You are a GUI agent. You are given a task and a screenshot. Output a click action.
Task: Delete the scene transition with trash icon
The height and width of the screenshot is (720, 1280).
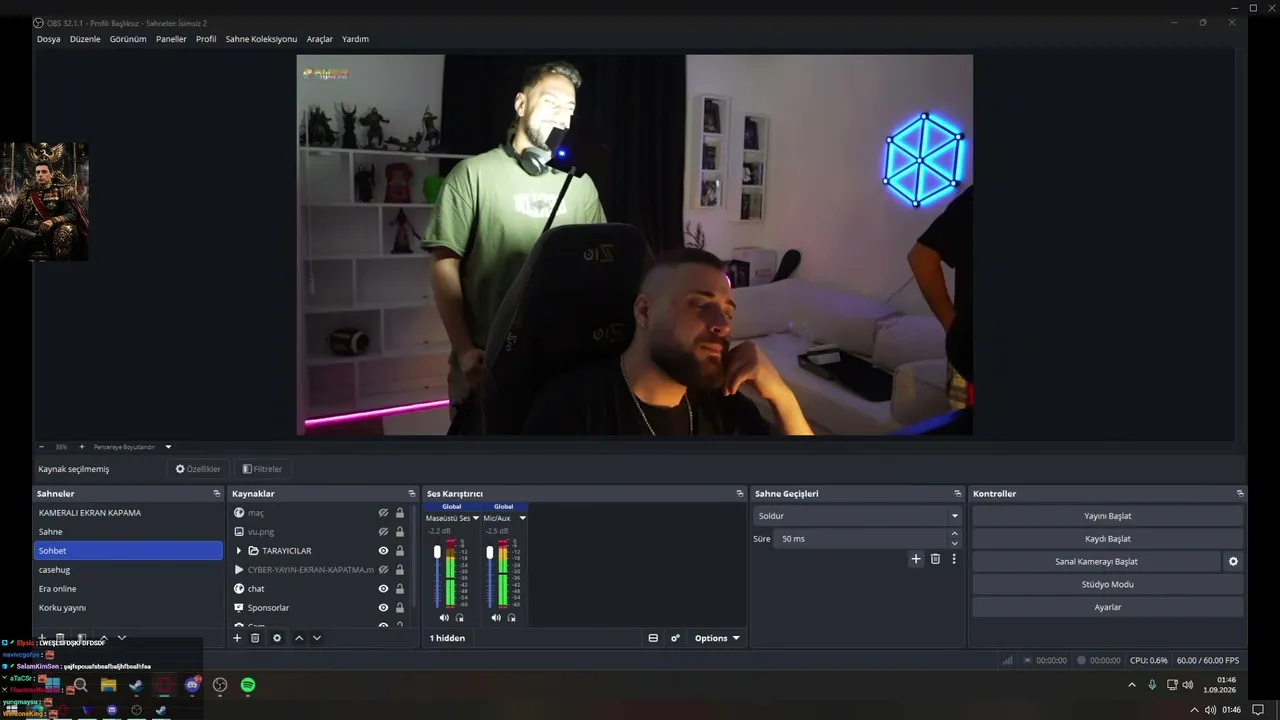935,559
